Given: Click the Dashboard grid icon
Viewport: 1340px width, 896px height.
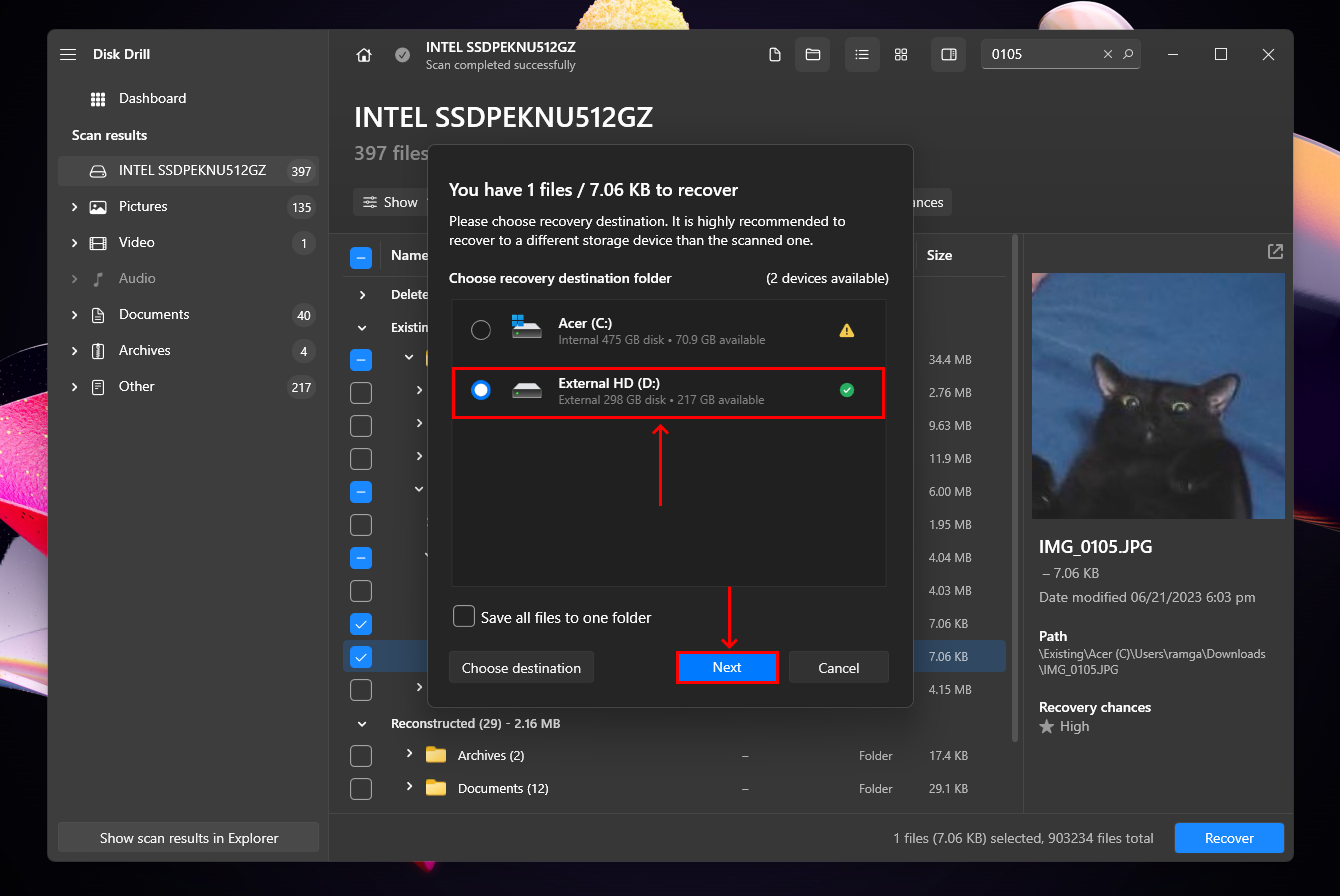Looking at the screenshot, I should point(98,99).
